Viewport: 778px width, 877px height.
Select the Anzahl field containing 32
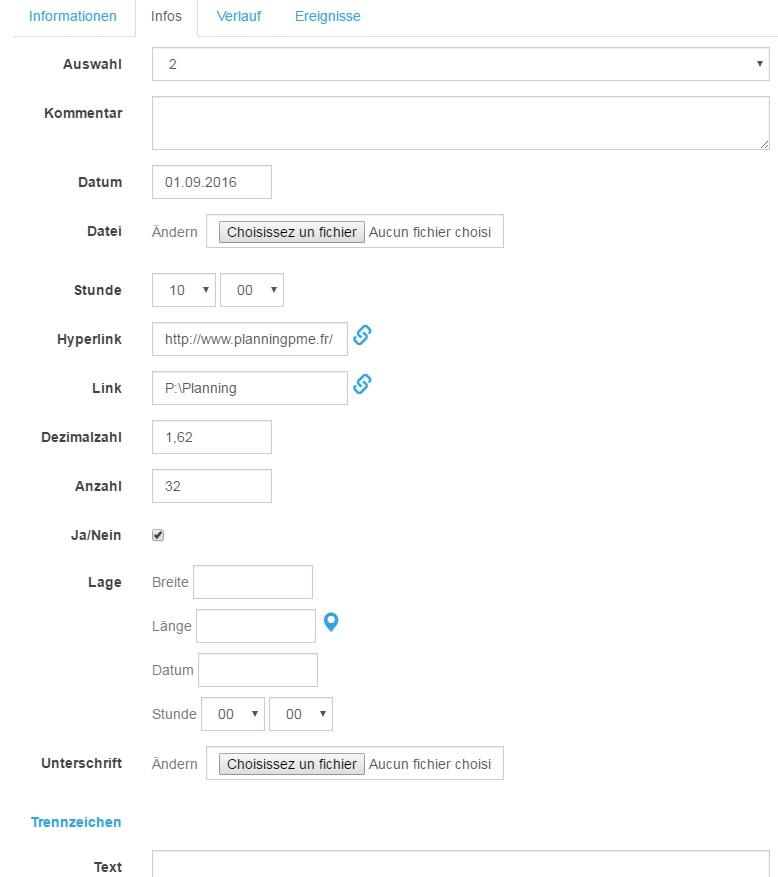tap(212, 486)
